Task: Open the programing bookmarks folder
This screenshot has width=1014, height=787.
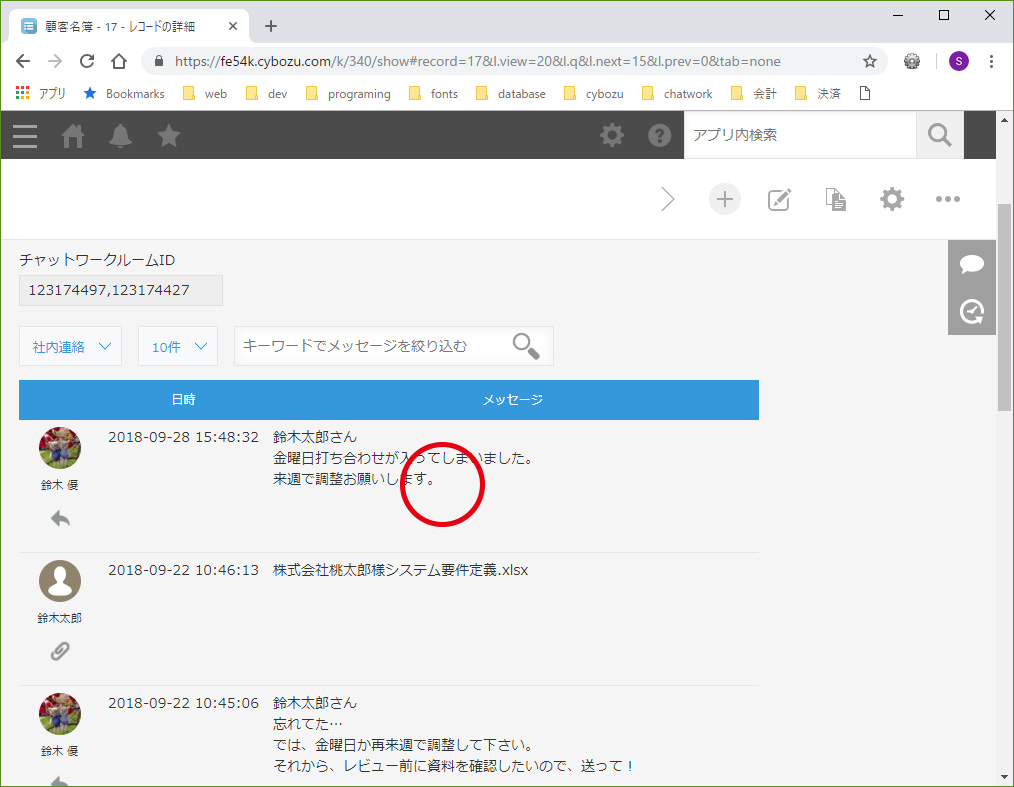Action: point(349,94)
